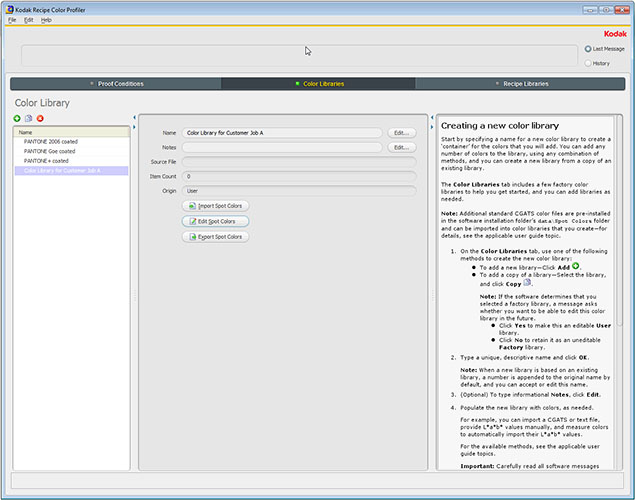Copy the selected color library icon
The height and width of the screenshot is (500, 635).
28,119
